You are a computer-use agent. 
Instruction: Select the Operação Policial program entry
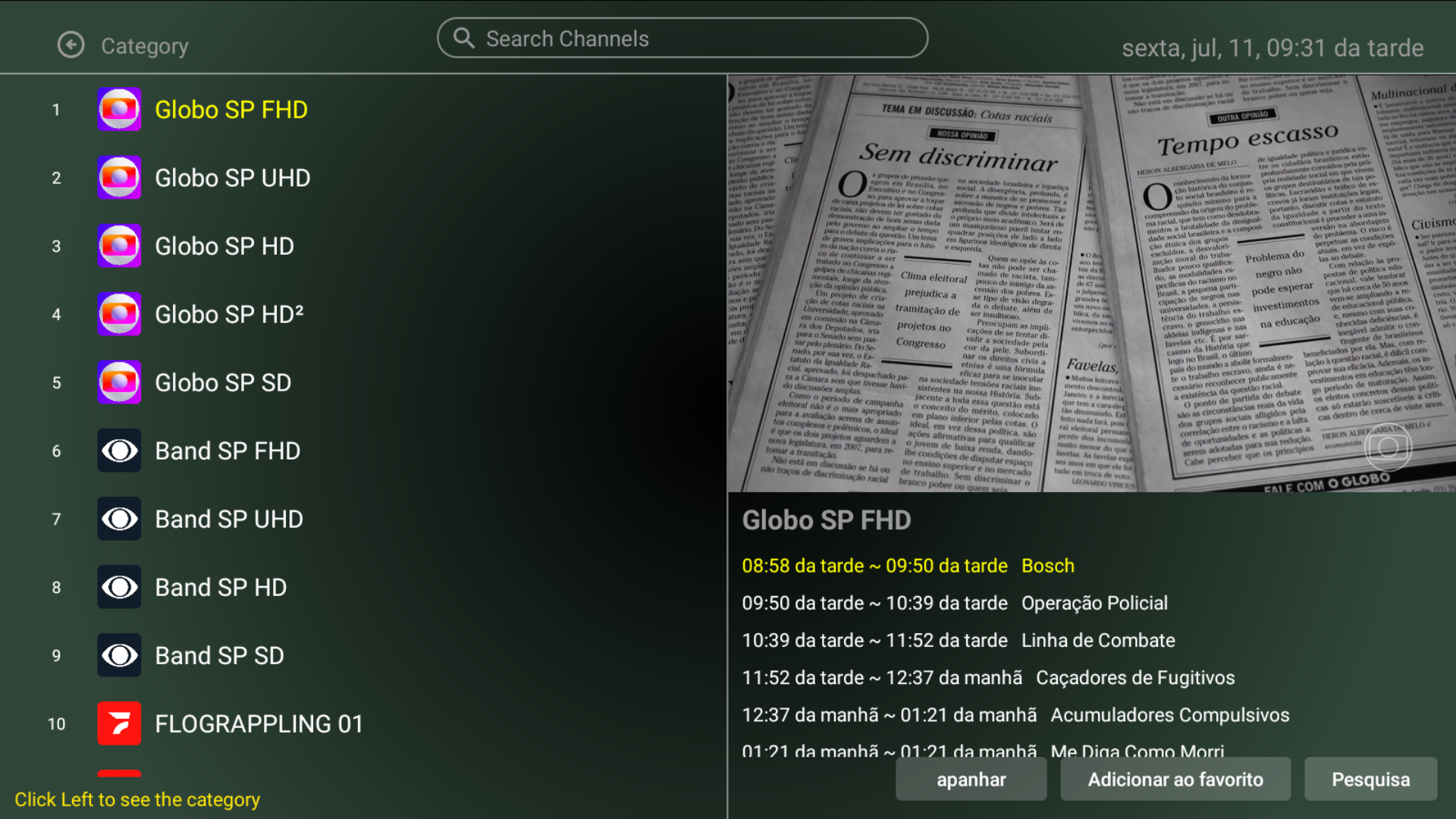pyautogui.click(x=1094, y=604)
